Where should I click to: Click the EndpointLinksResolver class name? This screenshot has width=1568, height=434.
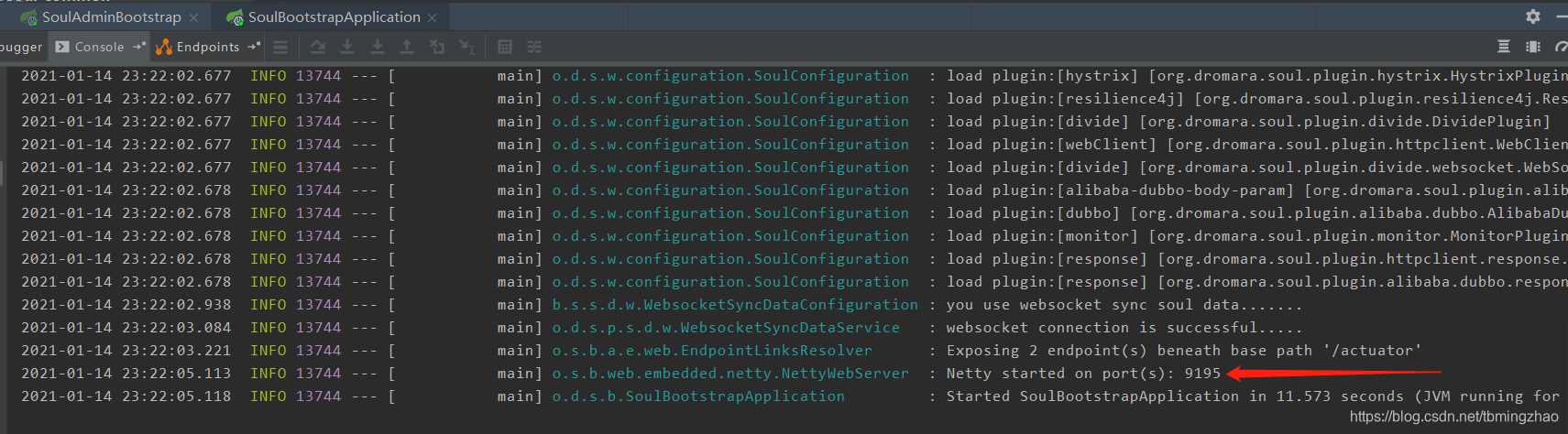click(x=712, y=351)
